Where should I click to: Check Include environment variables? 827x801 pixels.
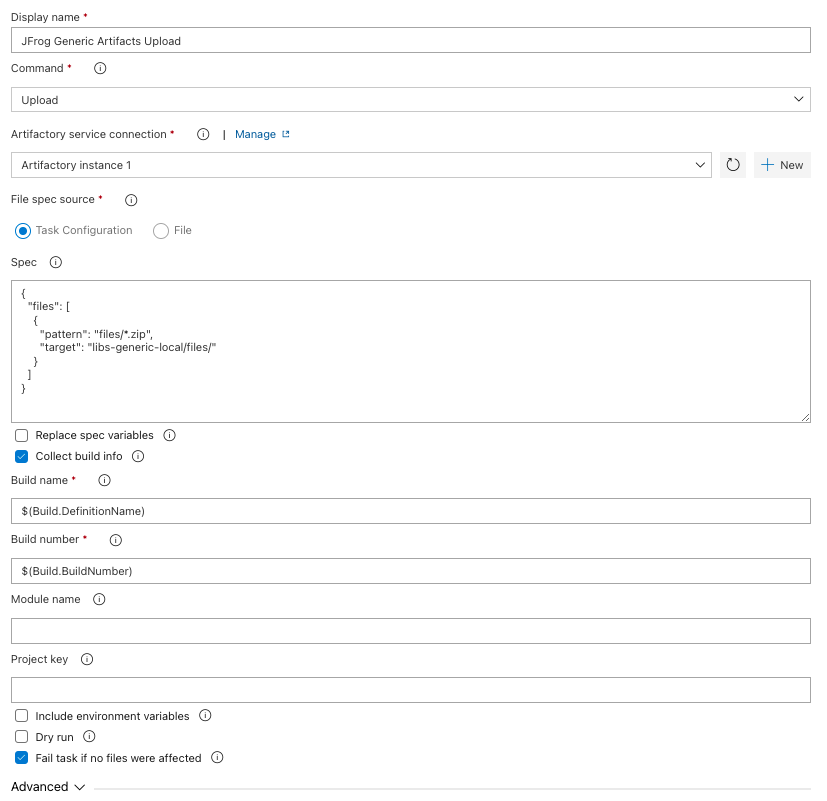(x=21, y=715)
